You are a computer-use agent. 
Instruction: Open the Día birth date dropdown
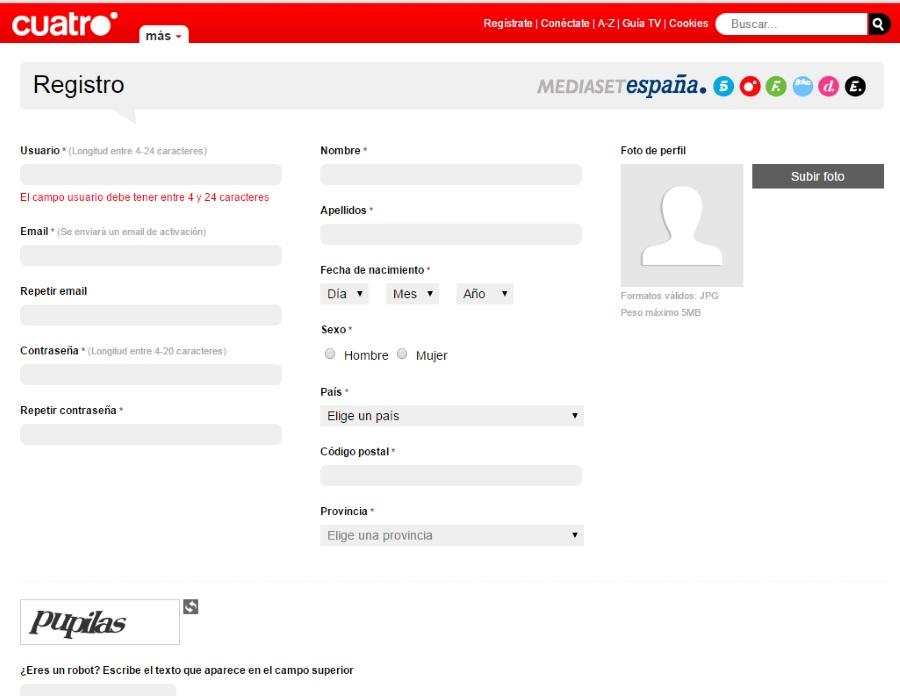(x=345, y=294)
